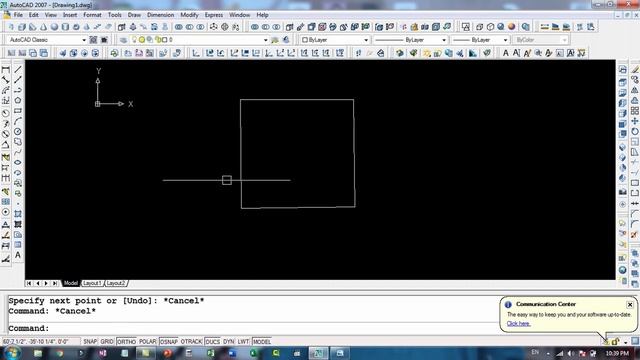The height and width of the screenshot is (360, 640).
Task: Expand the linetype ByLayer dropdown
Action: (x=444, y=40)
